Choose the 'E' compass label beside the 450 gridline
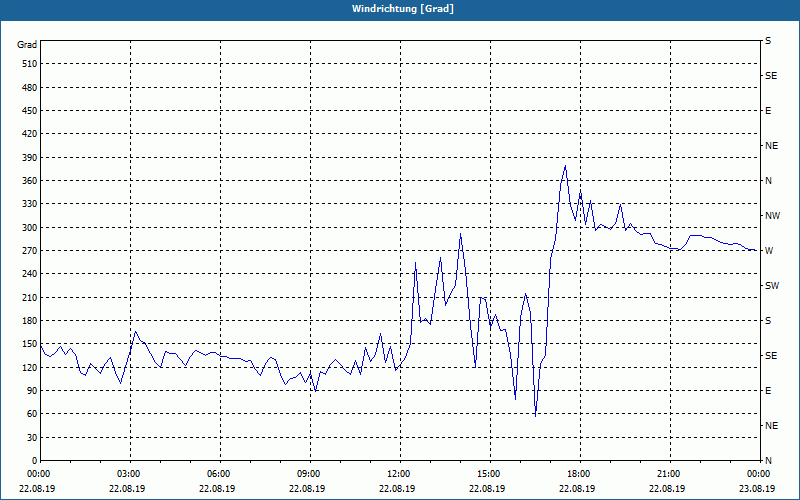800x500 pixels. [x=768, y=111]
